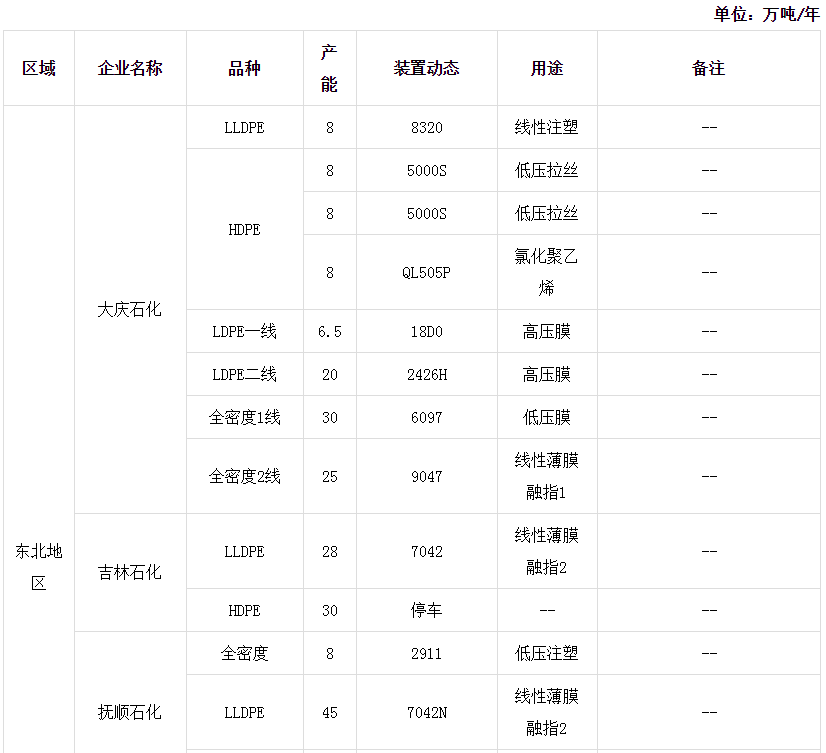Click the 9047 device status cell

[x=427, y=476]
